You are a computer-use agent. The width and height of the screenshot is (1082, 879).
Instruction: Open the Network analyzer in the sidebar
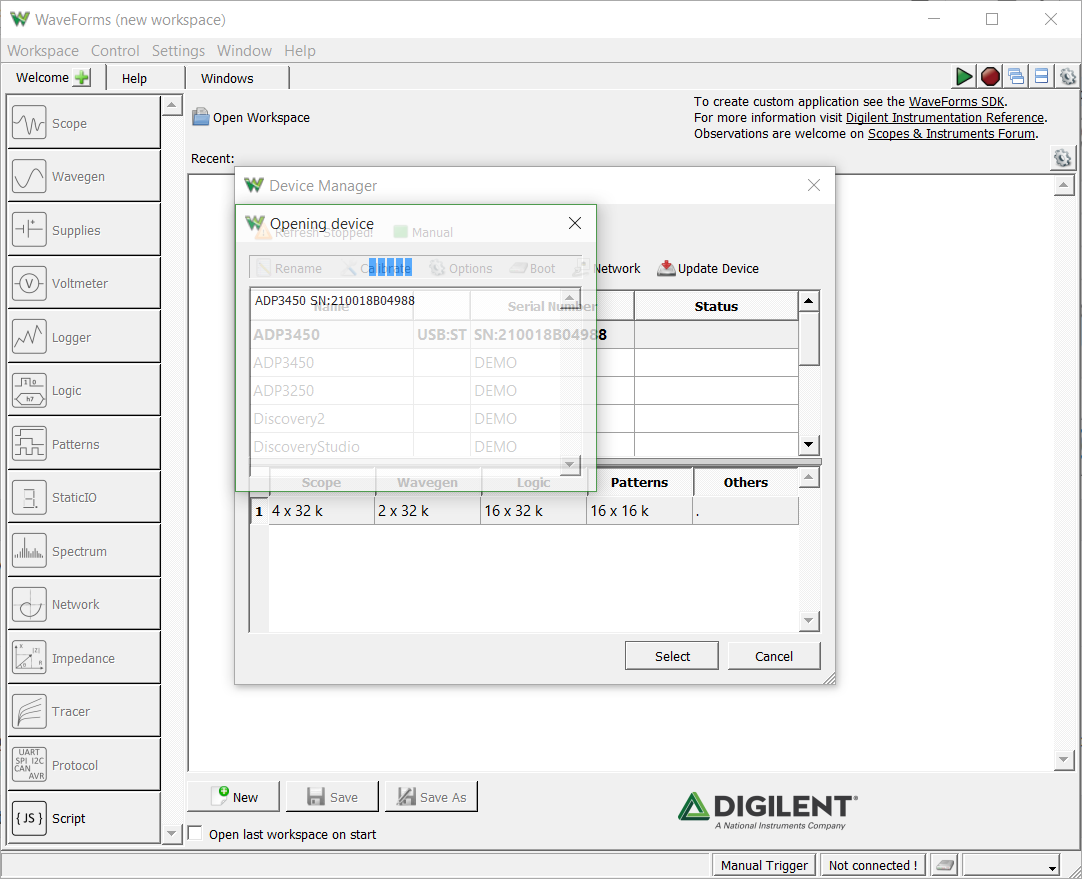pos(83,604)
